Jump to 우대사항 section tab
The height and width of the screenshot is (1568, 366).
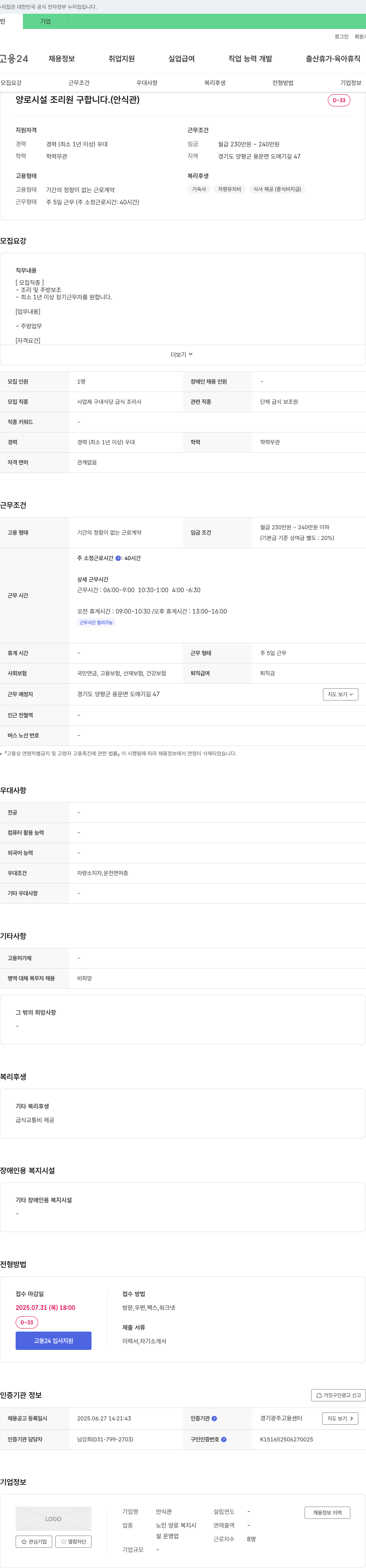(x=147, y=83)
